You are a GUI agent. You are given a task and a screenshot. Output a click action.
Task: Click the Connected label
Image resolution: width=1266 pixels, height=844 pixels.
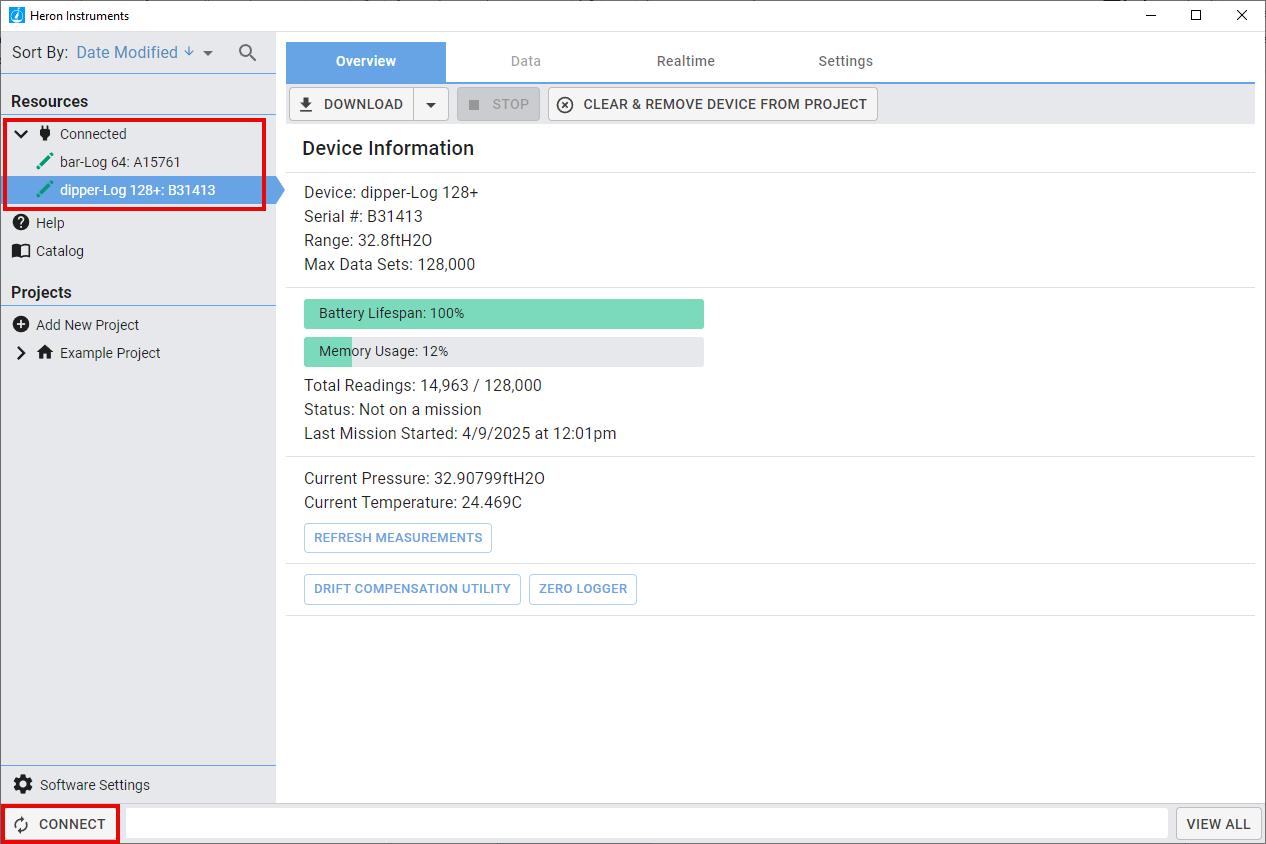93,133
